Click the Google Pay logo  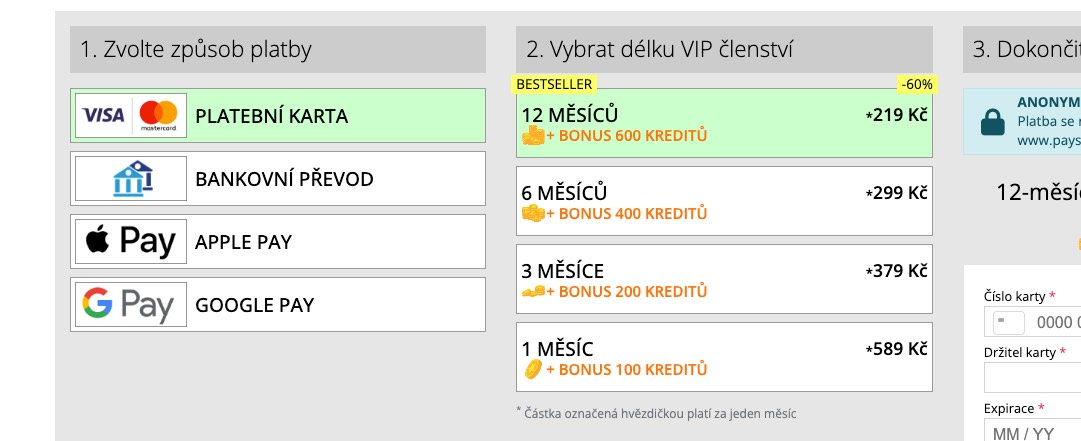(131, 305)
